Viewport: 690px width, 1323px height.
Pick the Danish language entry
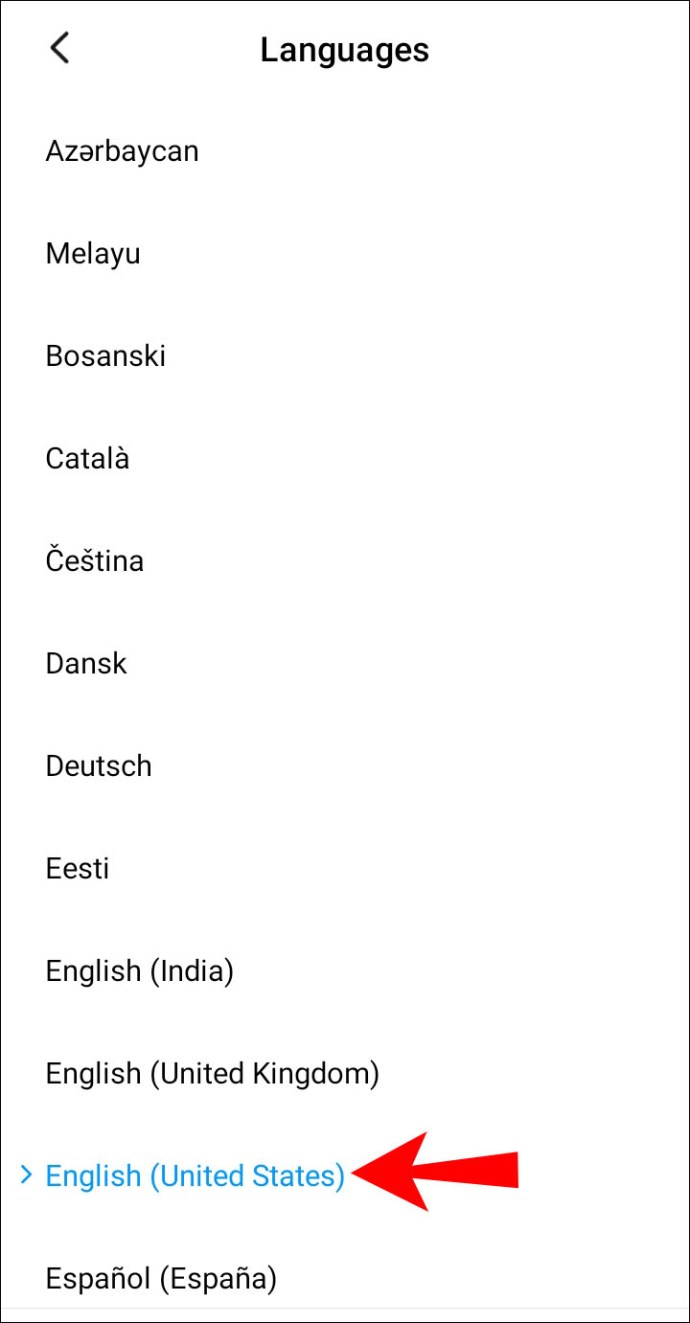pyautogui.click(x=87, y=664)
